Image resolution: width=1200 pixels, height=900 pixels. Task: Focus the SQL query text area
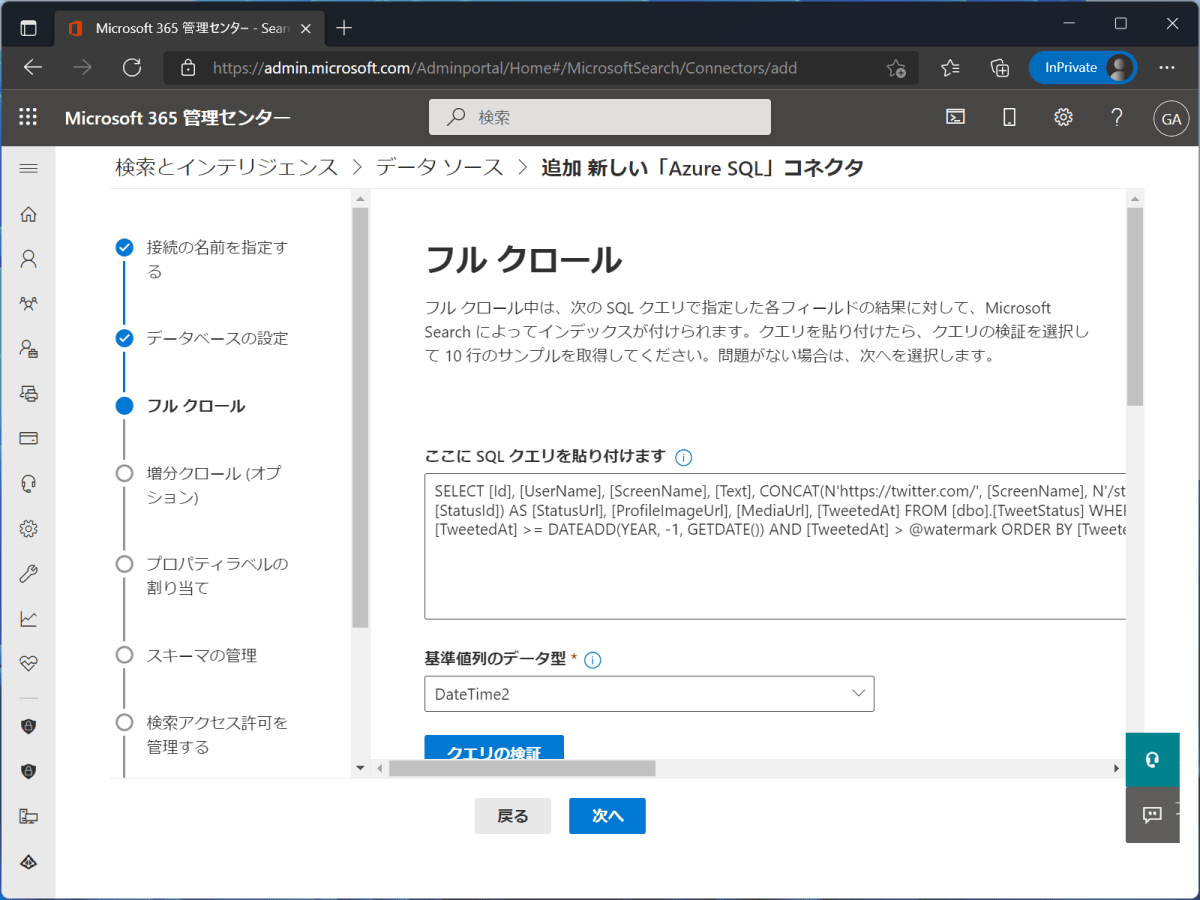click(x=775, y=547)
